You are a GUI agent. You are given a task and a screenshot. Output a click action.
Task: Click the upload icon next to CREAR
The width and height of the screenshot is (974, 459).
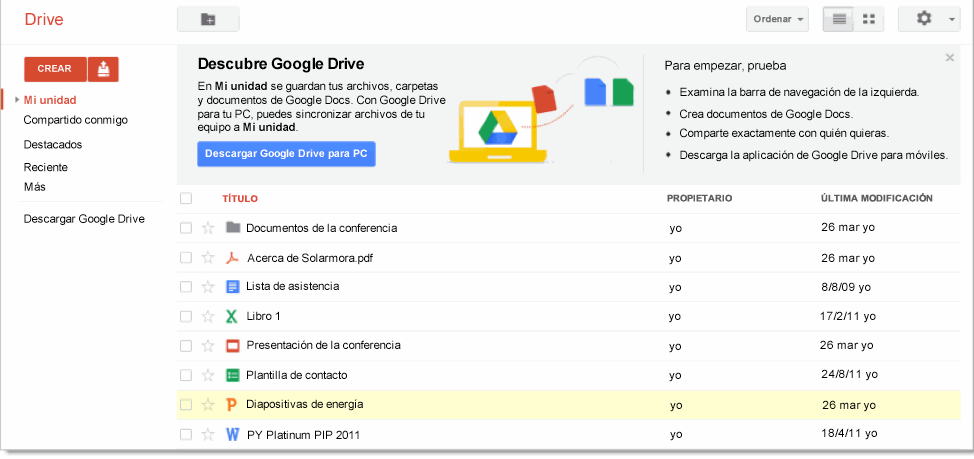103,69
